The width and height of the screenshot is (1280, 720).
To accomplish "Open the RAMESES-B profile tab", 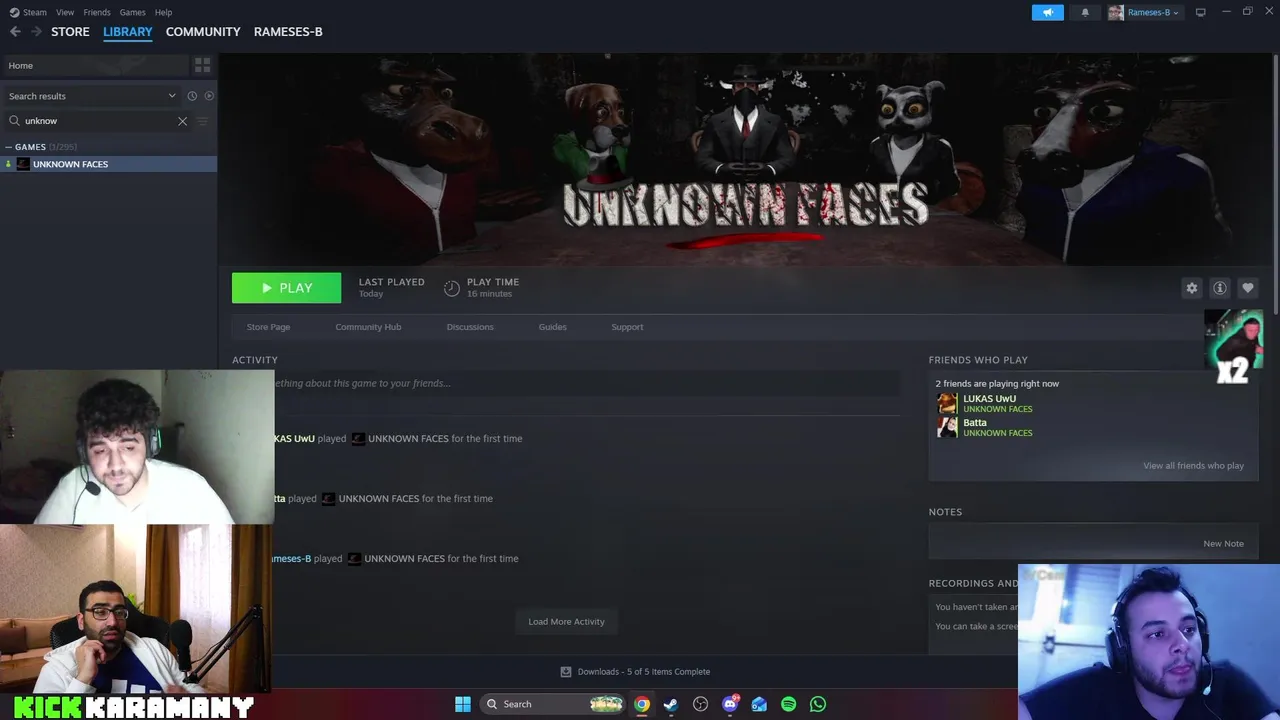I will tap(288, 32).
